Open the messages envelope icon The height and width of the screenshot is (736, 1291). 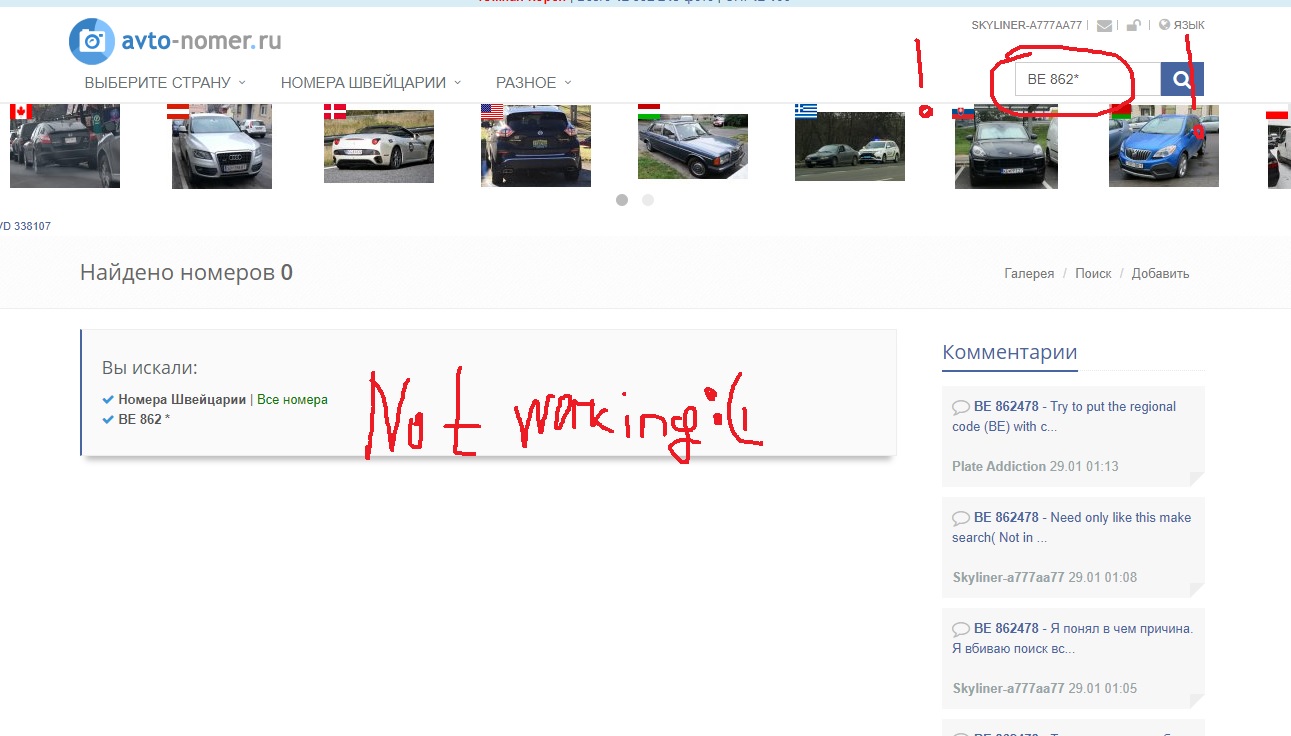point(1104,25)
